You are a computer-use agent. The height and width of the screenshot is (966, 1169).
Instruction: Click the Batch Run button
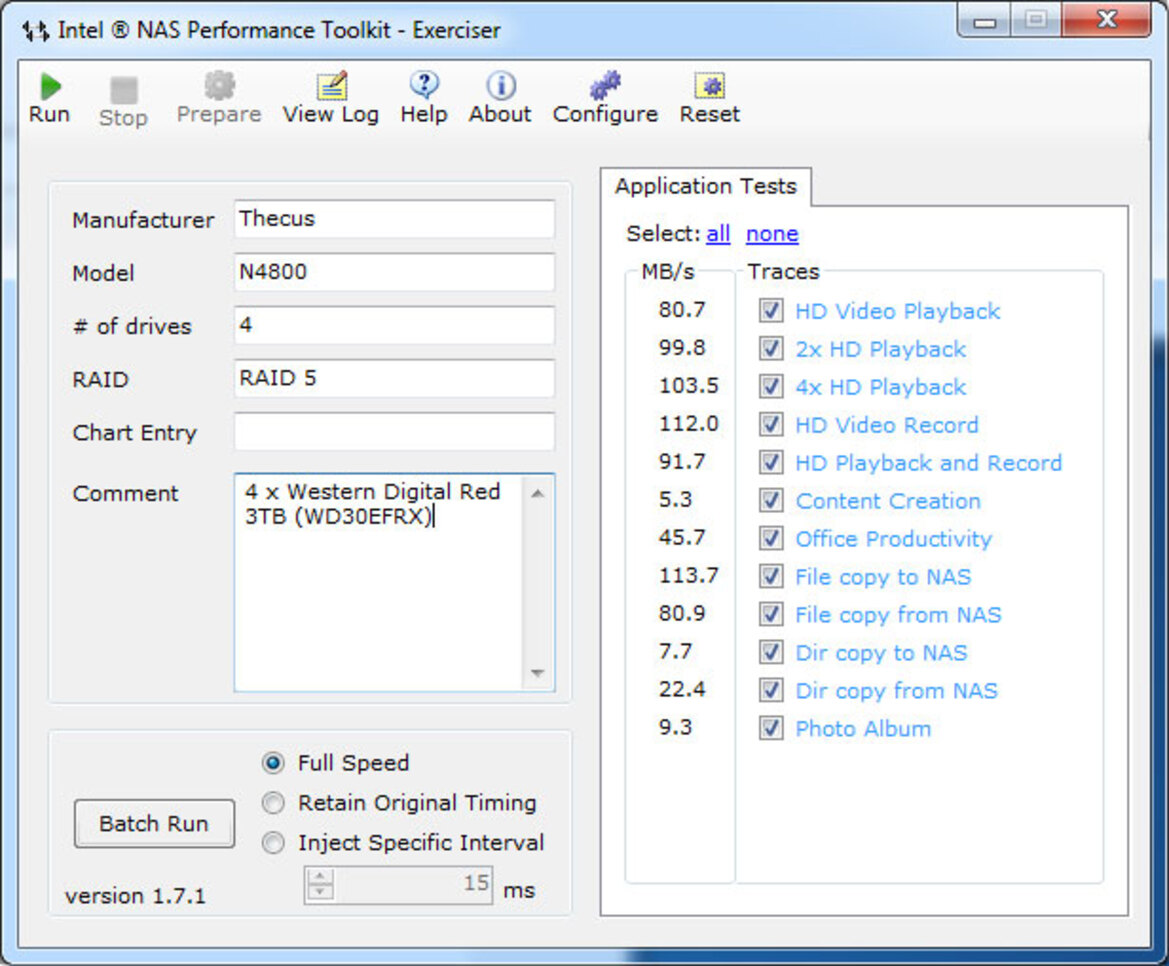click(154, 824)
